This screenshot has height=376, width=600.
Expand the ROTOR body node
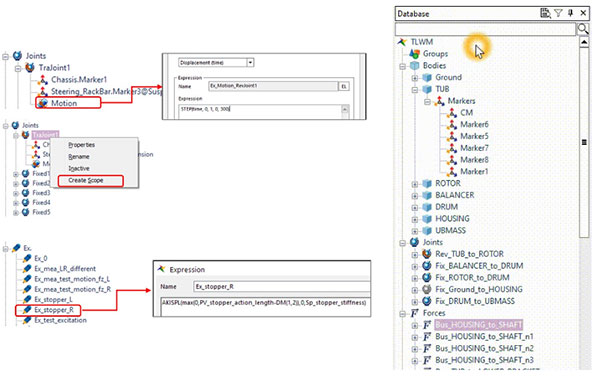[x=415, y=184]
